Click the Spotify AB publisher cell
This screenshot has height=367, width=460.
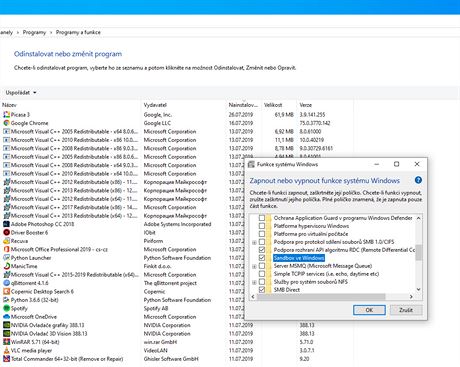click(156, 308)
